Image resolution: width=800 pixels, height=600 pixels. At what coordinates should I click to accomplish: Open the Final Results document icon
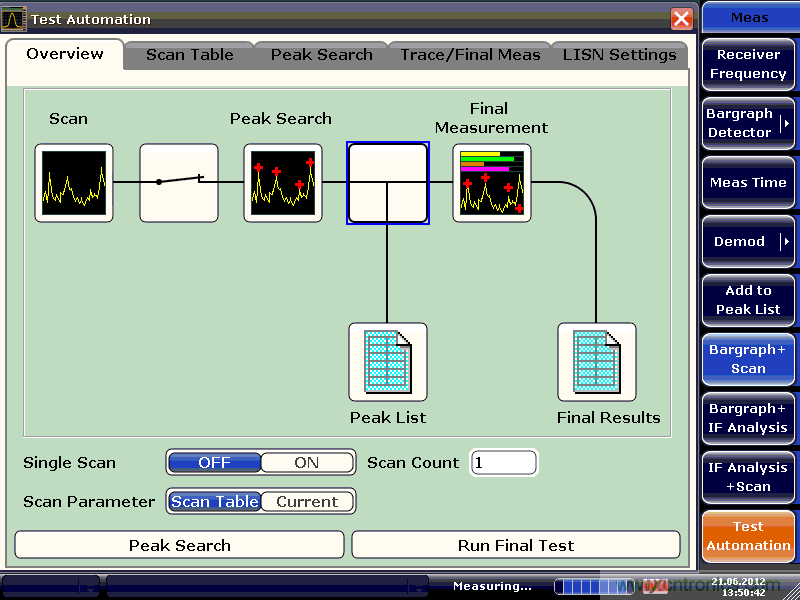(x=596, y=362)
